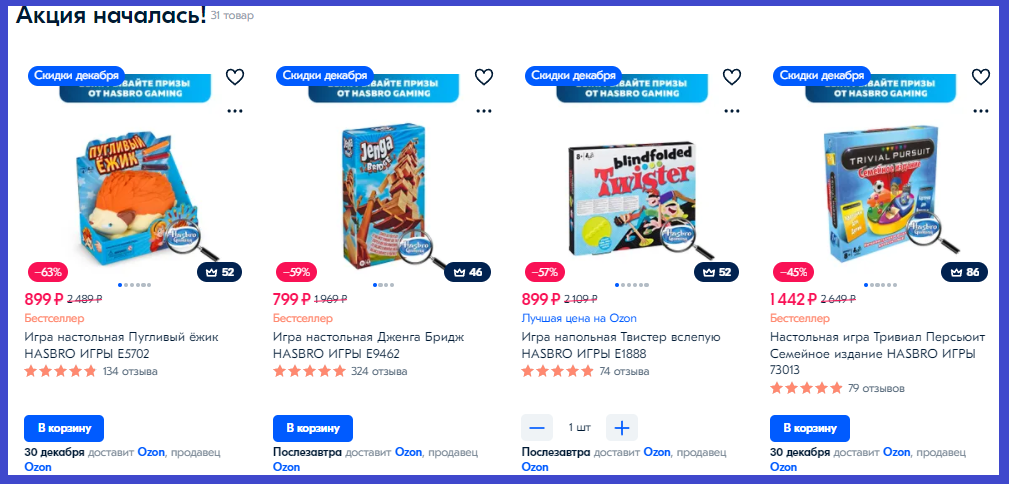
Task: Click heart icon on Blindfolded Twister card
Action: pos(732,77)
